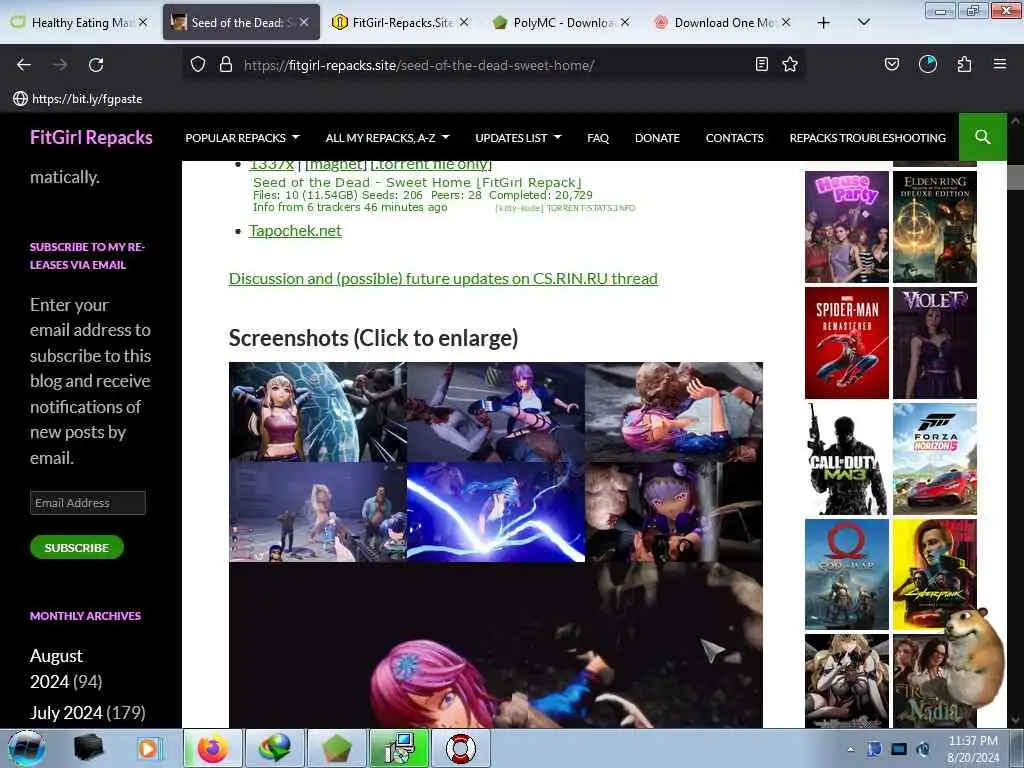Screen dimensions: 1024x768
Task: Open the Violet game cover
Action: pyautogui.click(x=935, y=343)
